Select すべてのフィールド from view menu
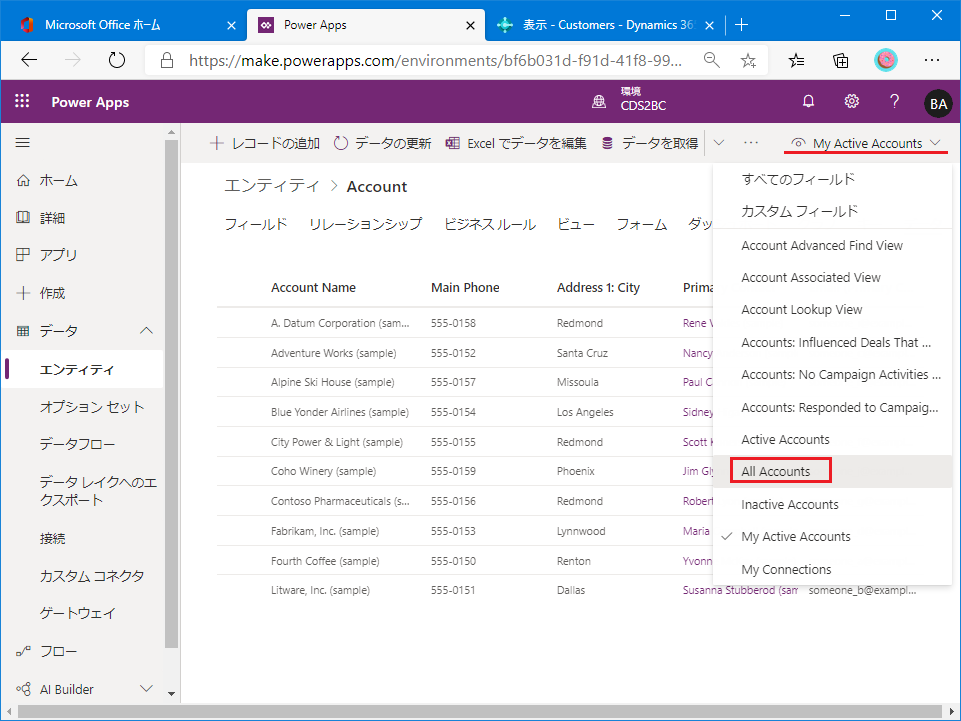961x721 pixels. (832, 179)
